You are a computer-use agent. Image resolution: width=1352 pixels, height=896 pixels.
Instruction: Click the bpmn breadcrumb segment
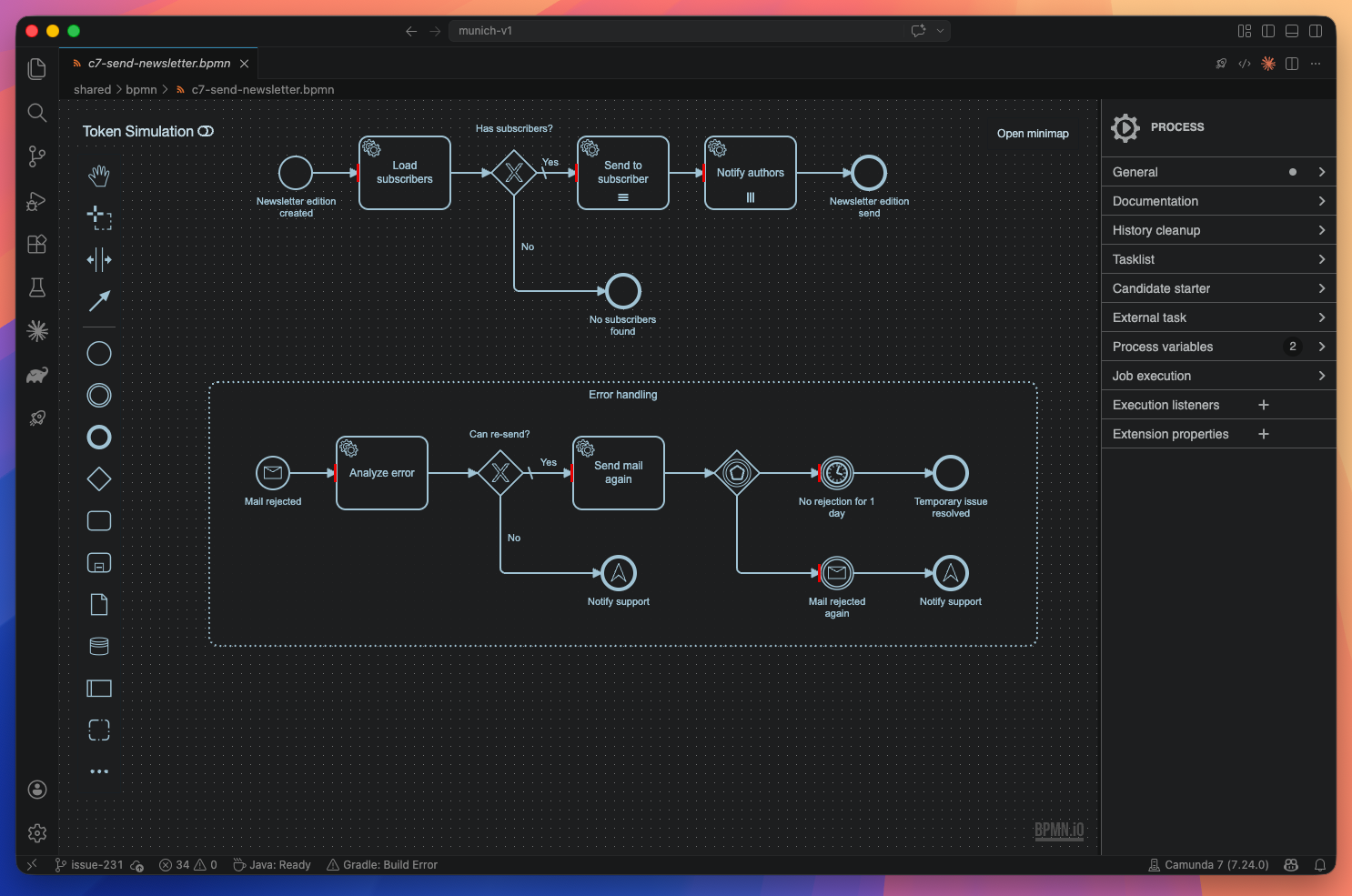click(141, 90)
